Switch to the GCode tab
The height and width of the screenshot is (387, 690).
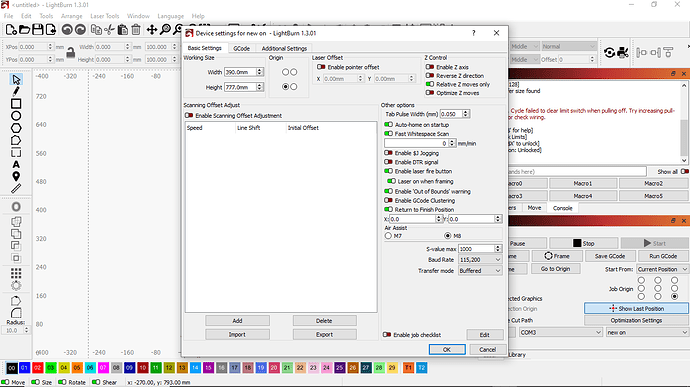(x=242, y=48)
